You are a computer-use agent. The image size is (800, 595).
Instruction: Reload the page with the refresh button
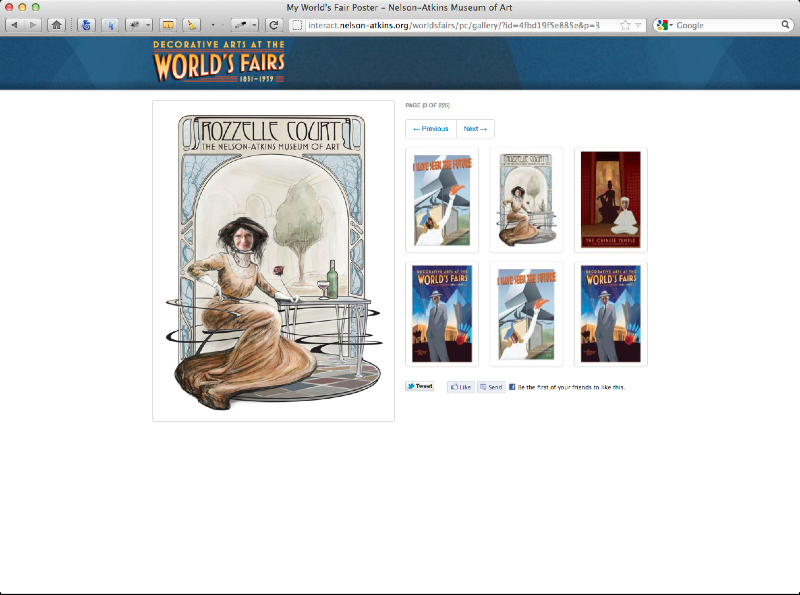click(x=274, y=25)
